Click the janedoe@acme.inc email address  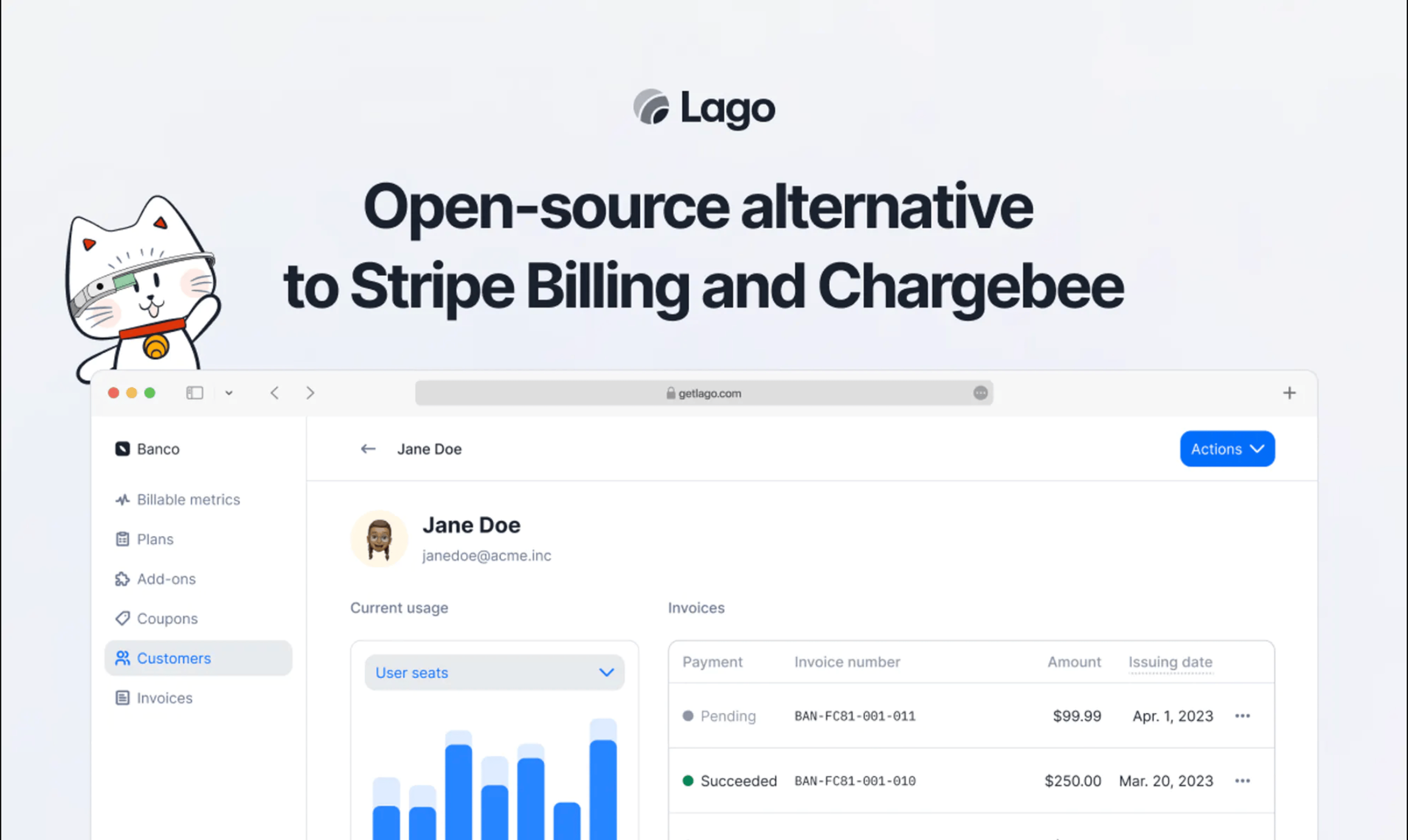(x=486, y=556)
